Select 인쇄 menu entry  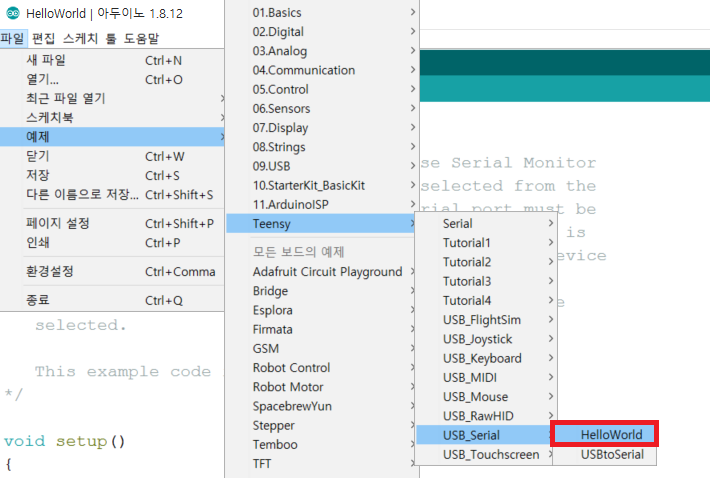[x=112, y=243]
